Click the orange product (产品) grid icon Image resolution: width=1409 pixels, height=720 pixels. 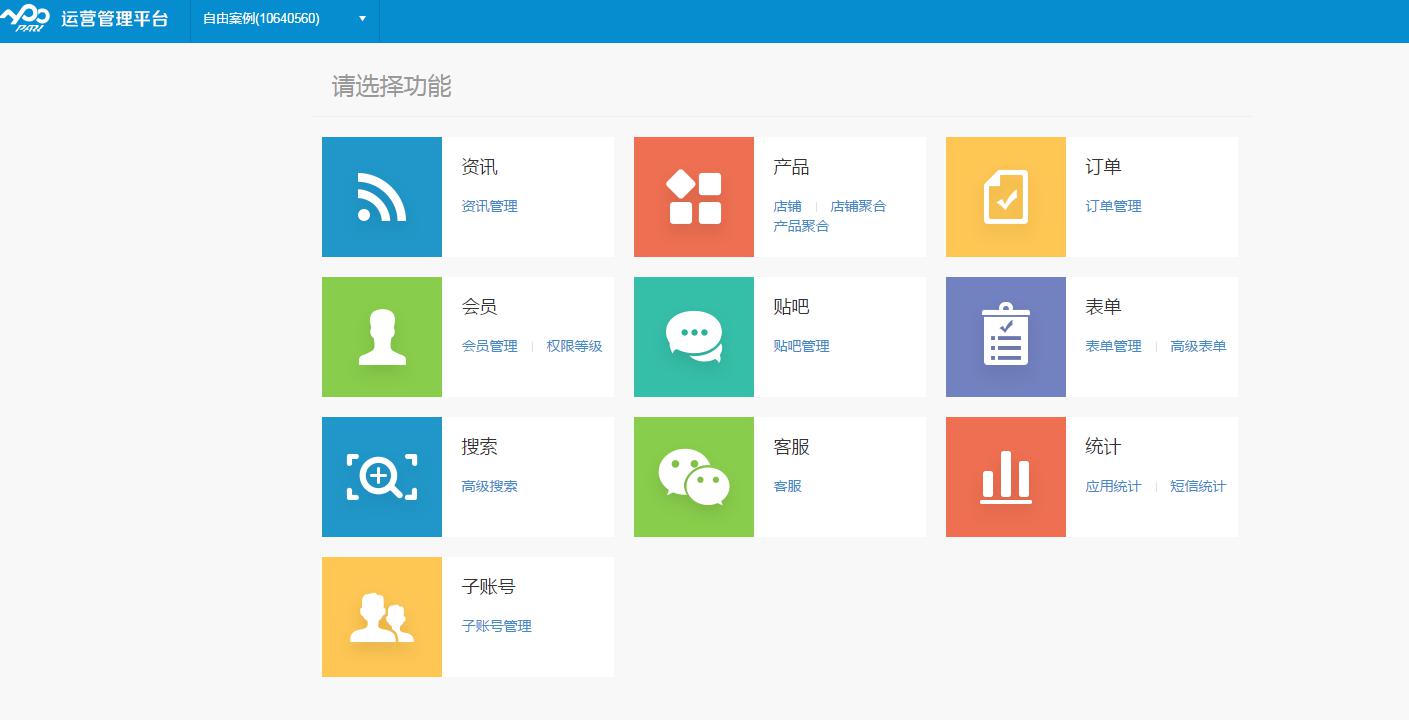point(693,197)
